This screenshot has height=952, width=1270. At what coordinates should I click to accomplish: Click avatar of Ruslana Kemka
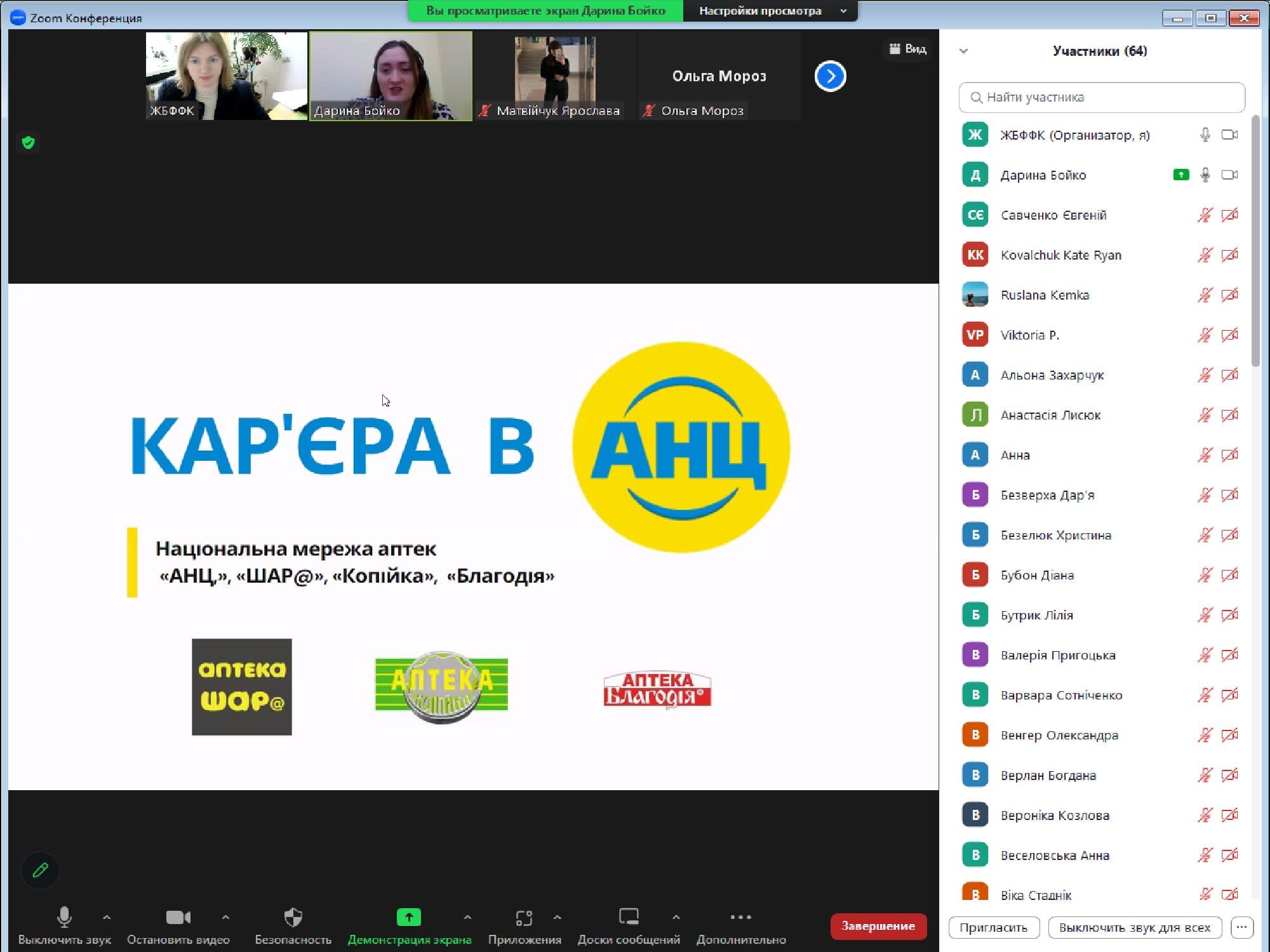pos(975,294)
